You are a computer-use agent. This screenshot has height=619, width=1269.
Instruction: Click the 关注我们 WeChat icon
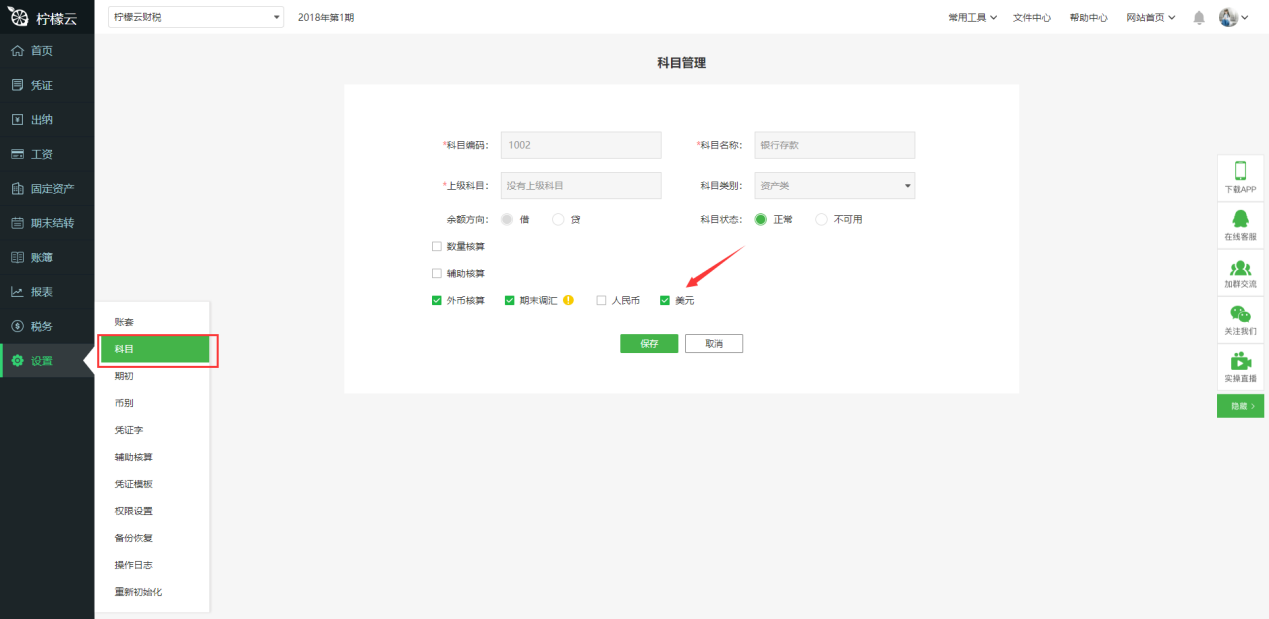click(1240, 314)
